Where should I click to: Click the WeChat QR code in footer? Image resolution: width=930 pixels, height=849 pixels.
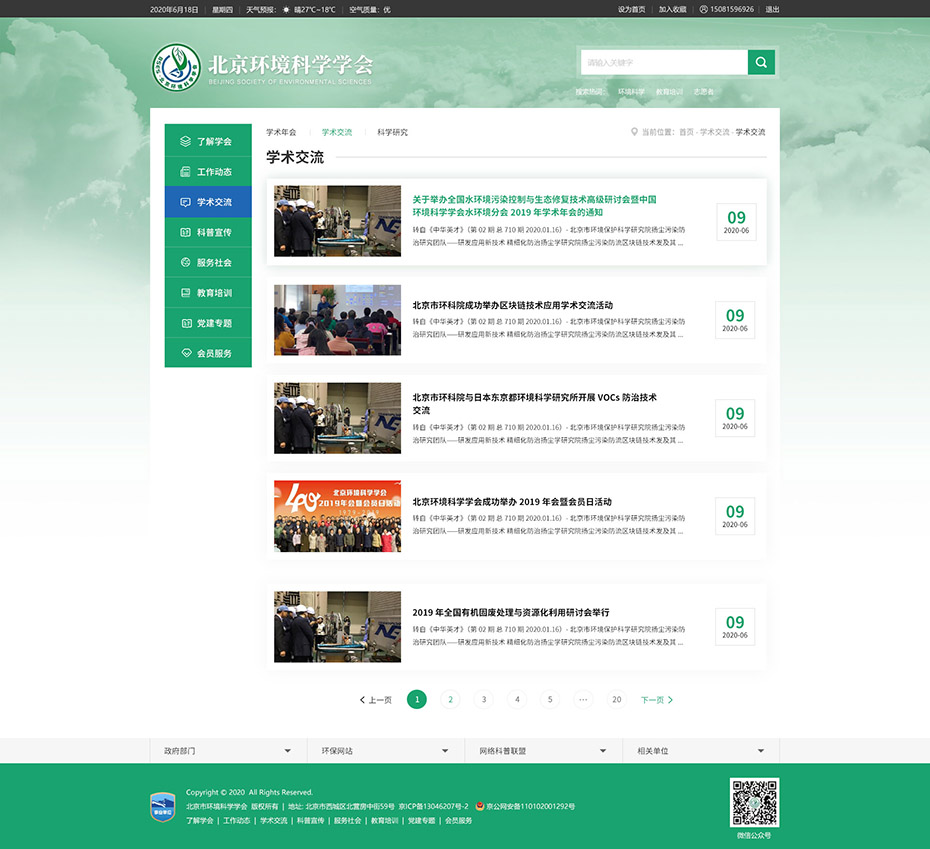tap(754, 802)
